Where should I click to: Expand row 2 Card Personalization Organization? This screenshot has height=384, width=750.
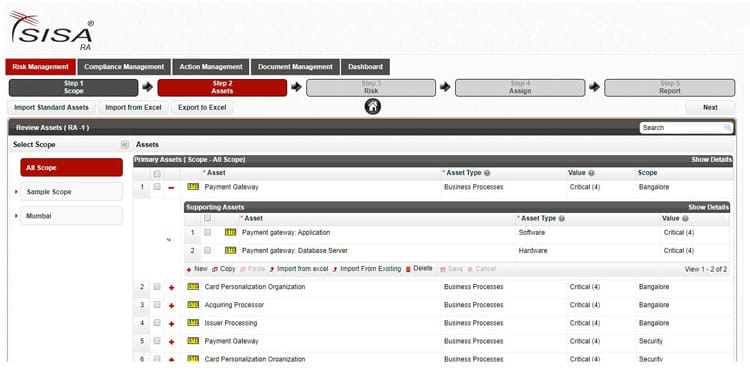[171, 288]
